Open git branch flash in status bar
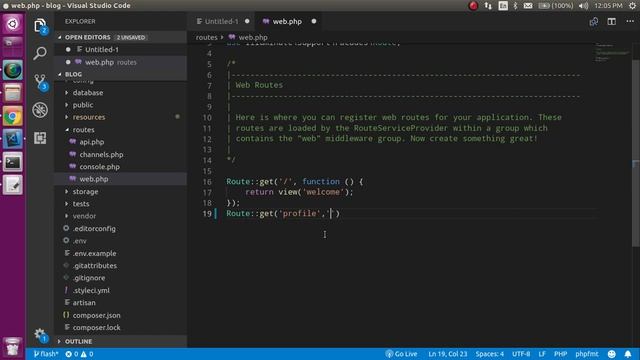 [46, 354]
